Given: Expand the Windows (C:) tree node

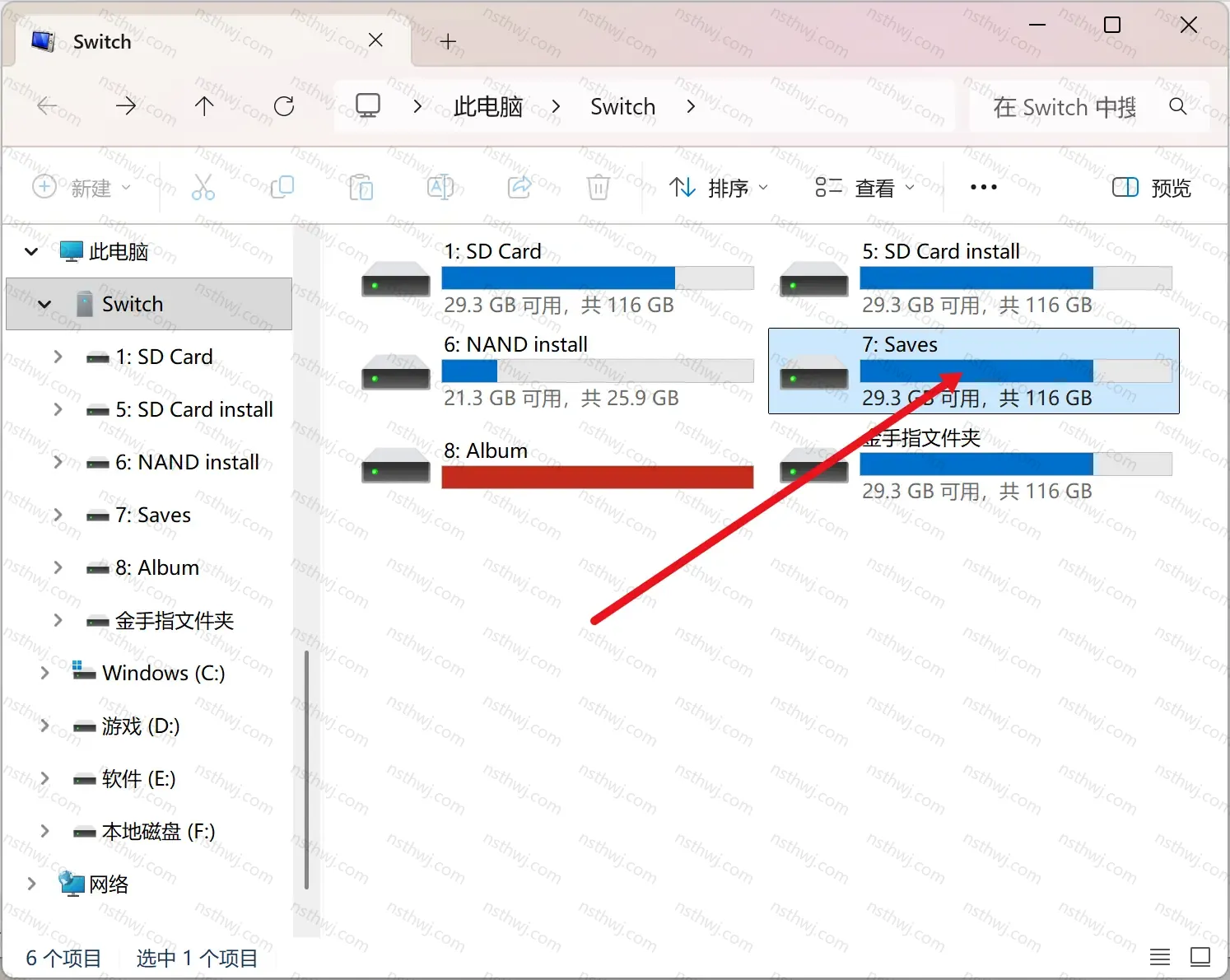Looking at the screenshot, I should tap(44, 673).
